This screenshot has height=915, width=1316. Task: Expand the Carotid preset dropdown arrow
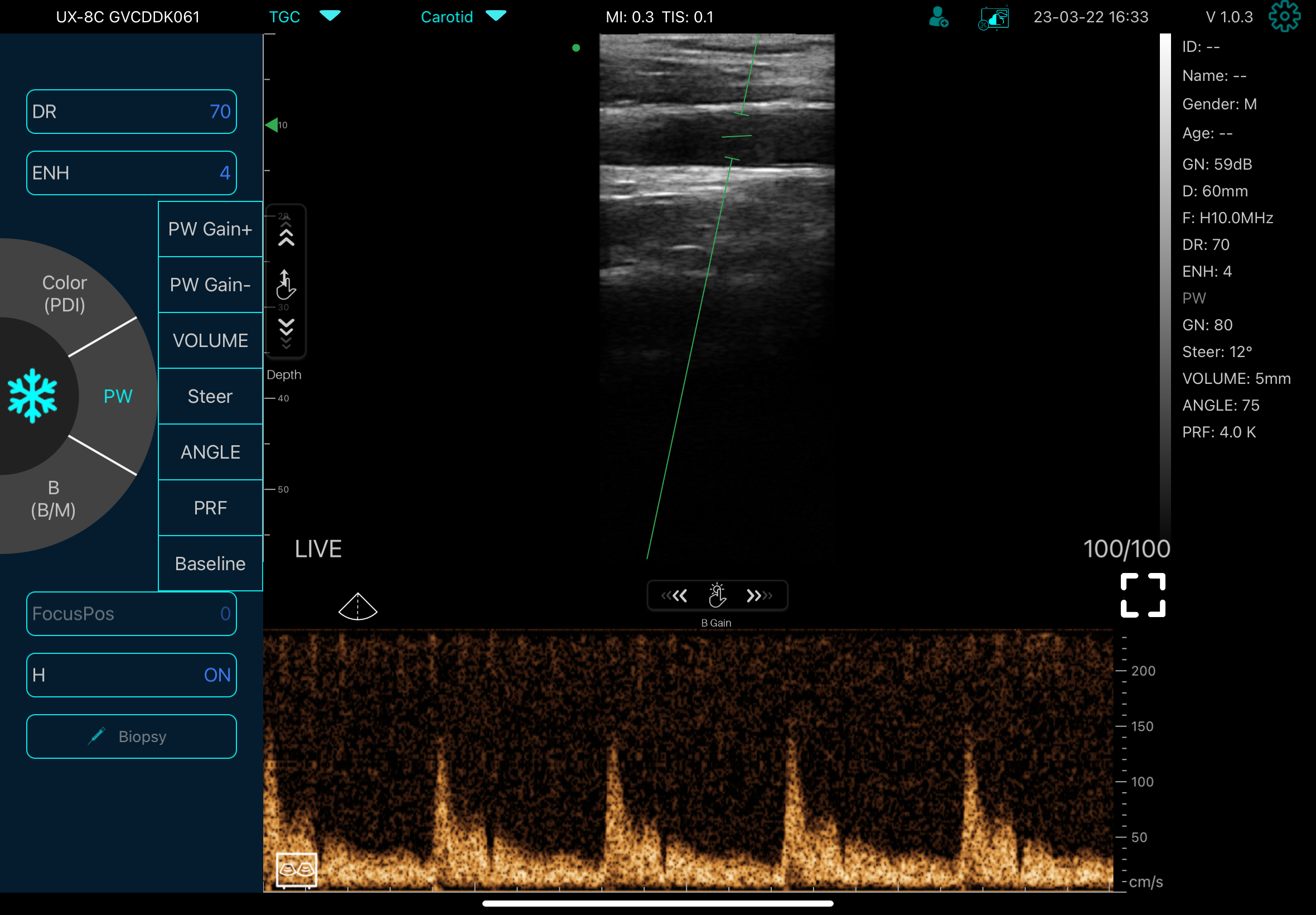point(496,16)
